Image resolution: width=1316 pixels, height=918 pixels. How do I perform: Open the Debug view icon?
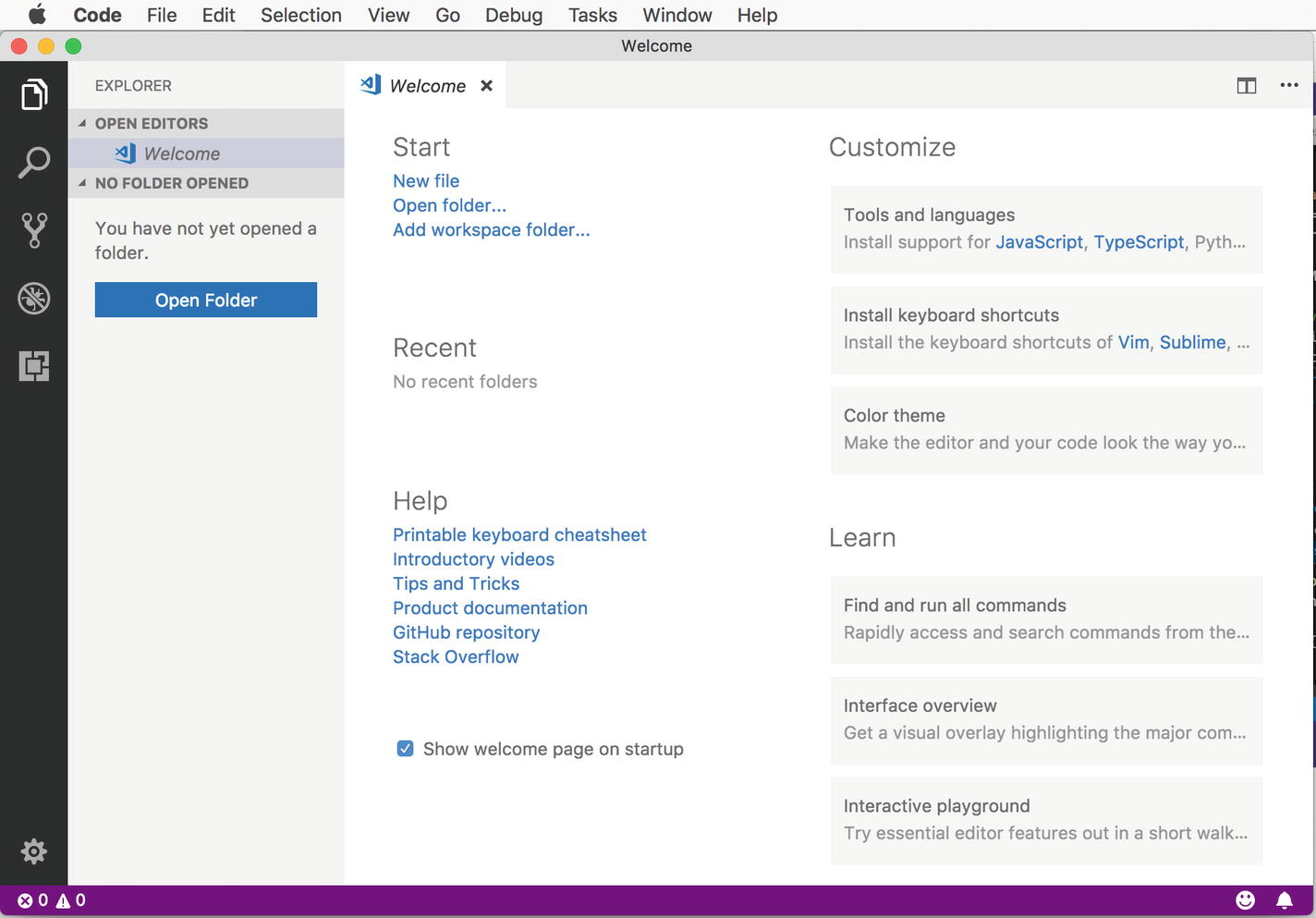(x=34, y=298)
